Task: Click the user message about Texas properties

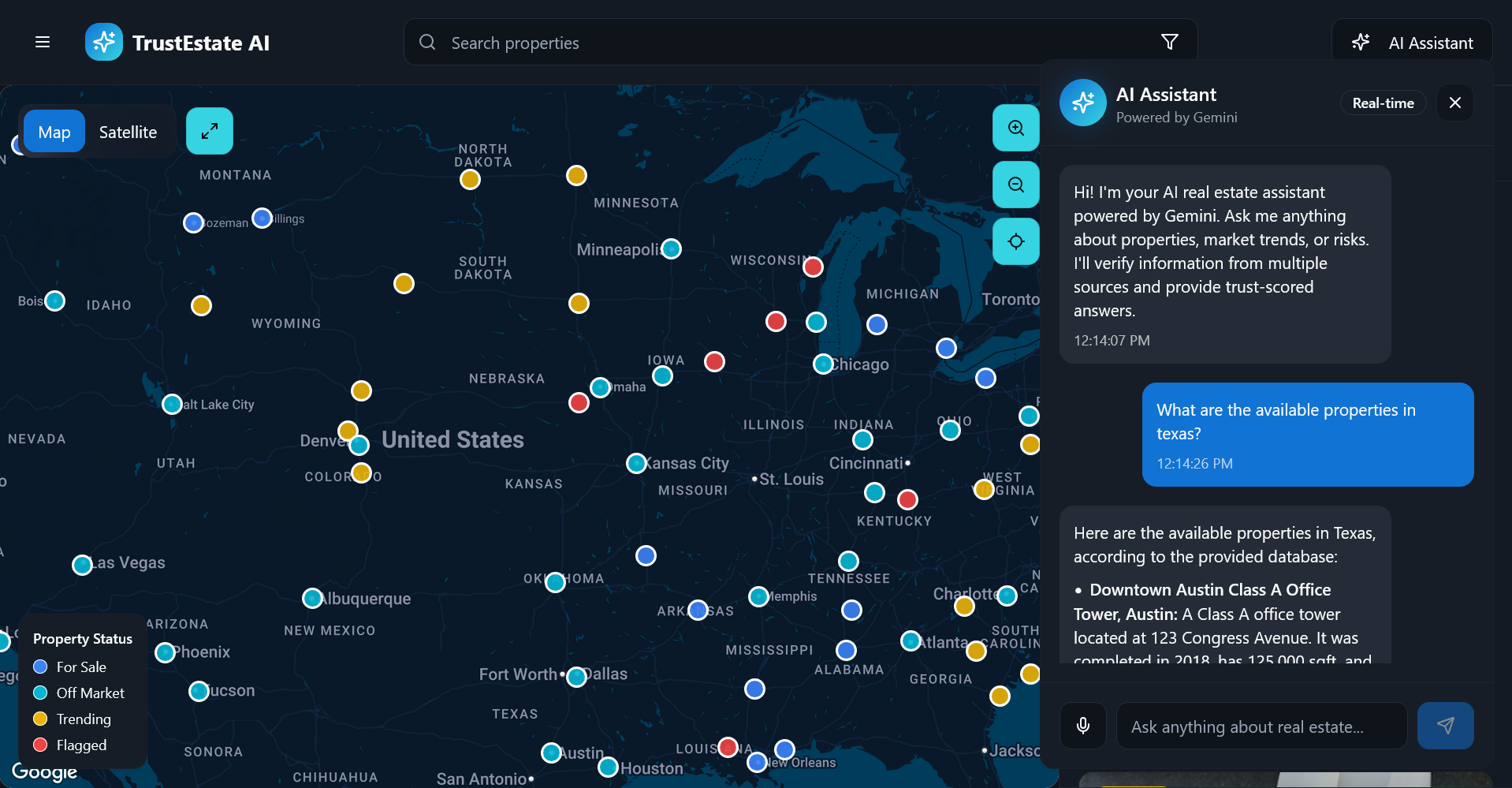Action: (x=1308, y=435)
